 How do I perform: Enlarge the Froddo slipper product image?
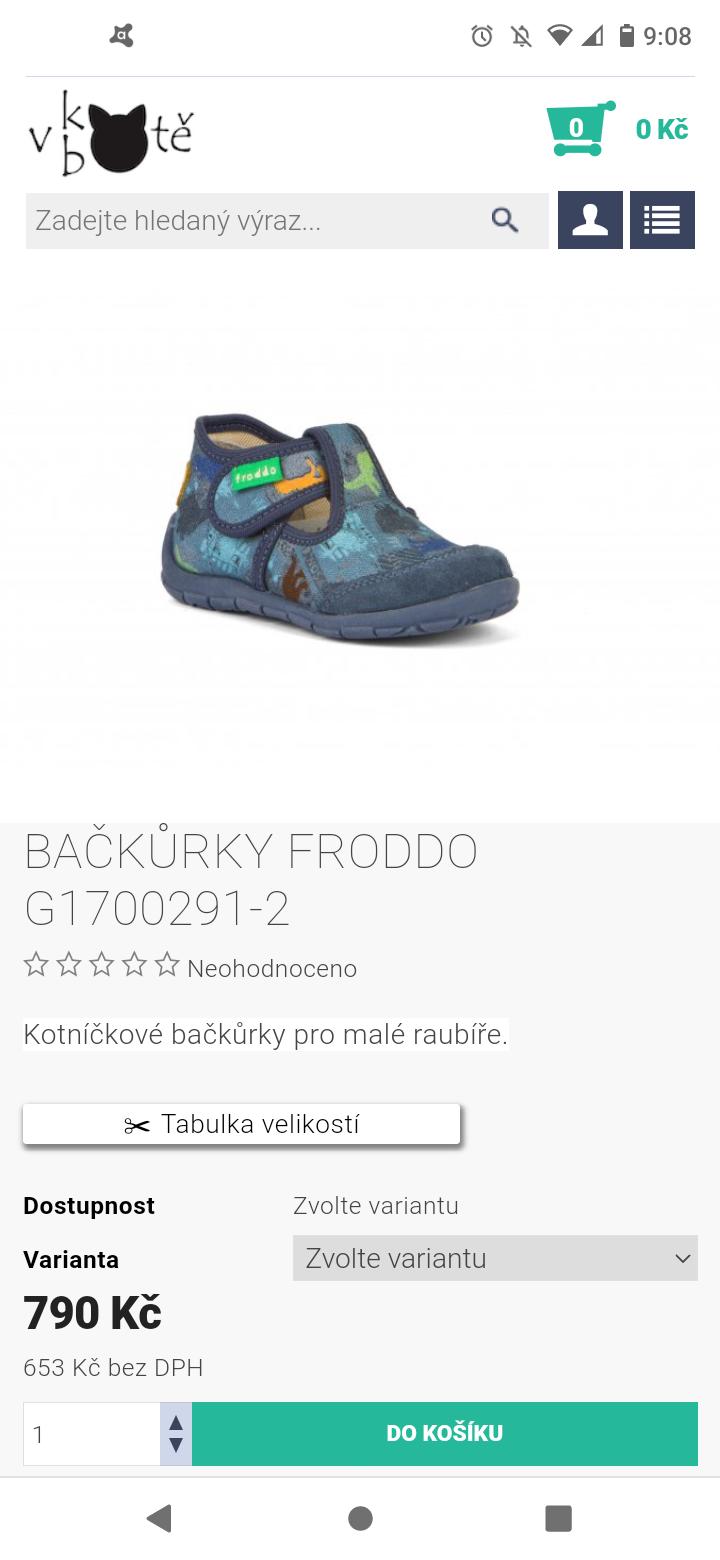coord(340,530)
